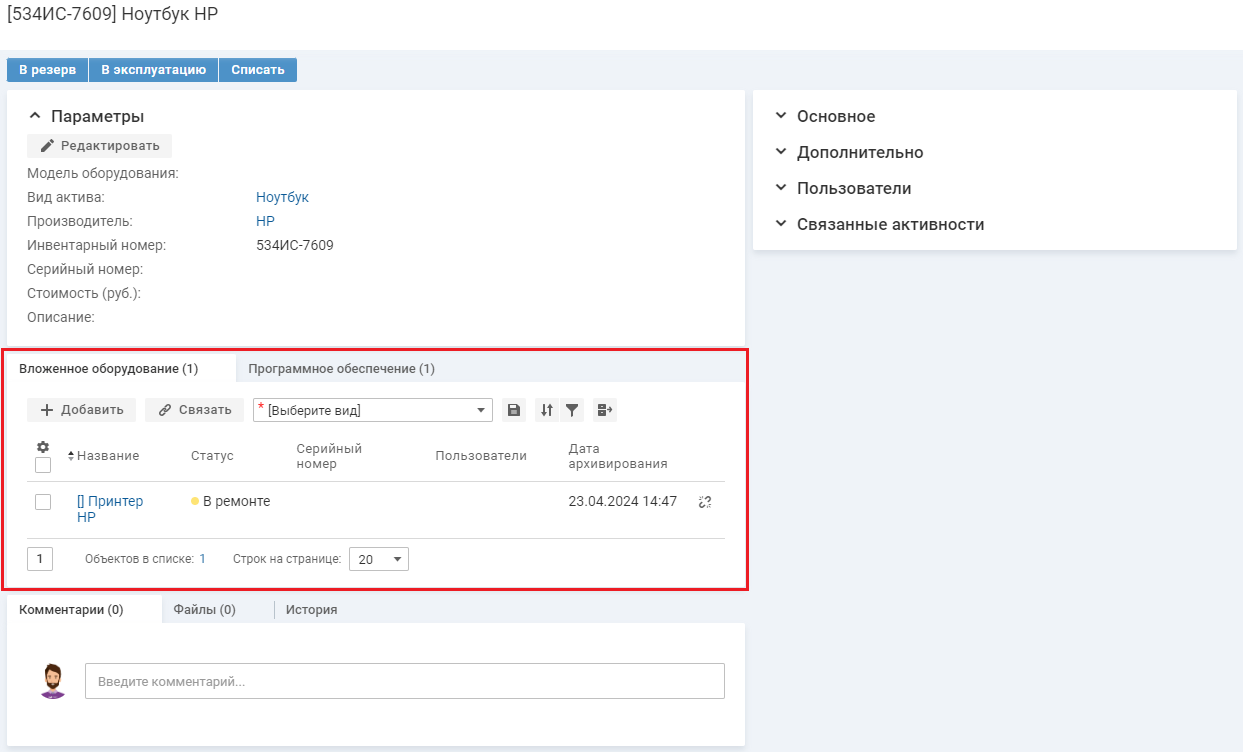Open table column settings gear icon

[x=43, y=447]
